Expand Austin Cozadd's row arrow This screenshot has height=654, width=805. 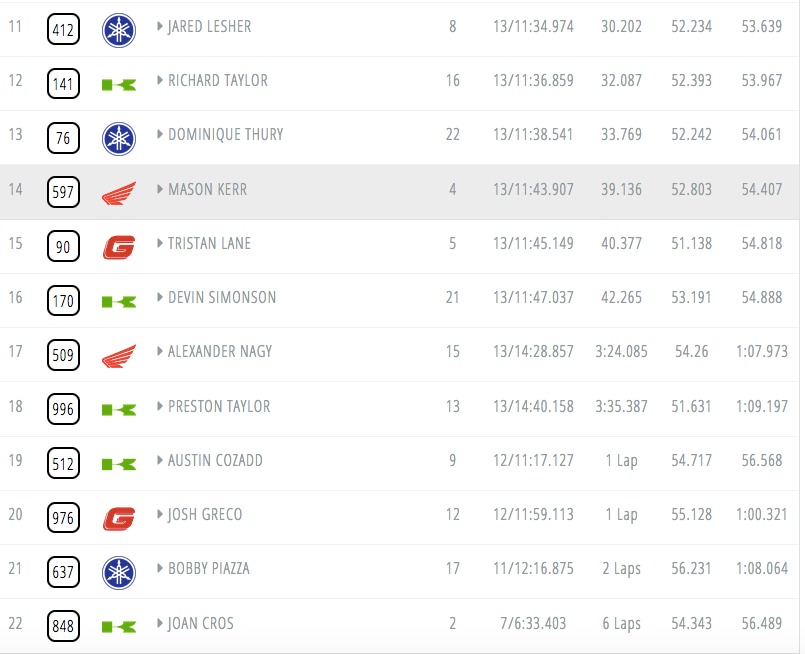point(160,460)
